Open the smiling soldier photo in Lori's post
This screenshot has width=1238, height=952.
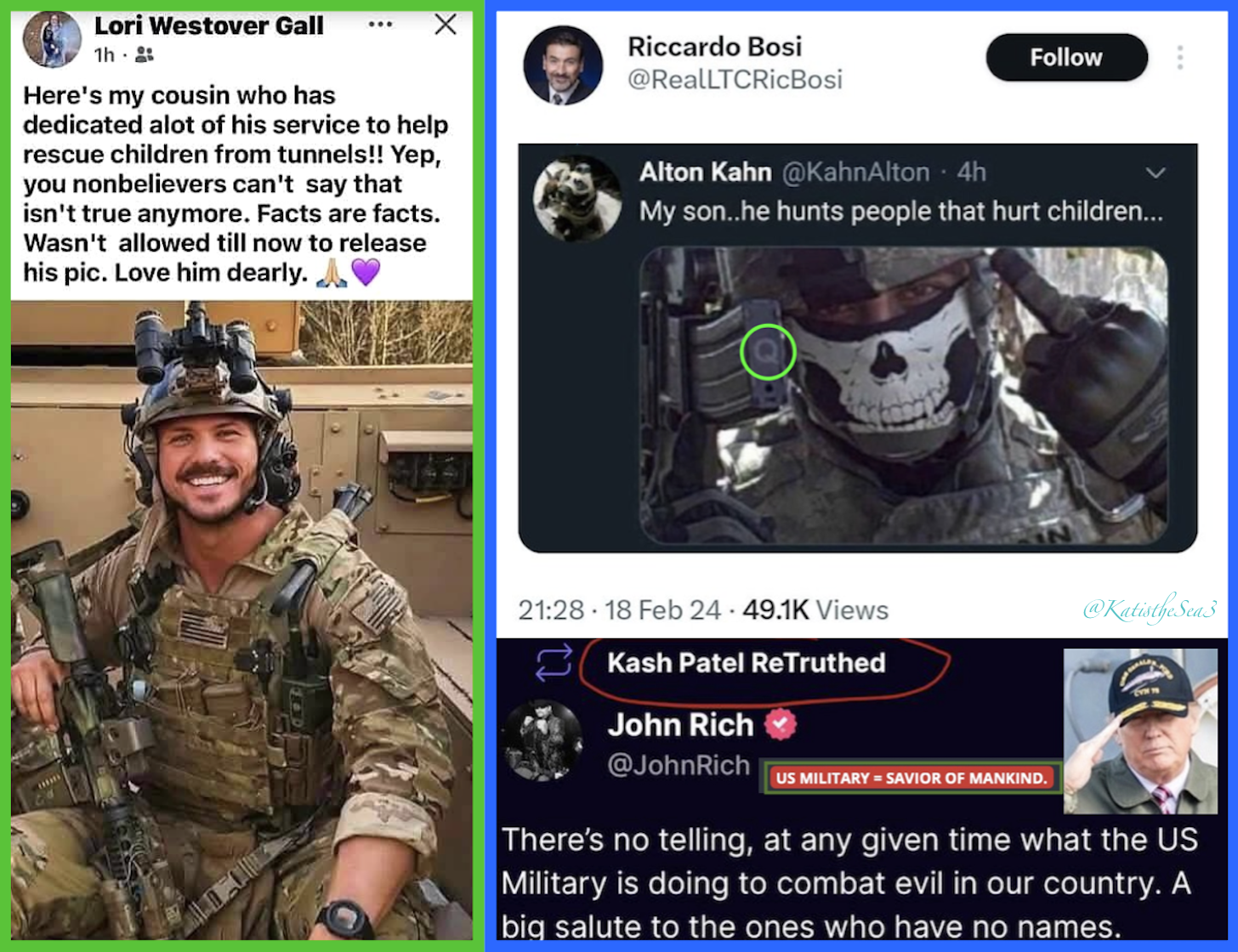coord(241,620)
